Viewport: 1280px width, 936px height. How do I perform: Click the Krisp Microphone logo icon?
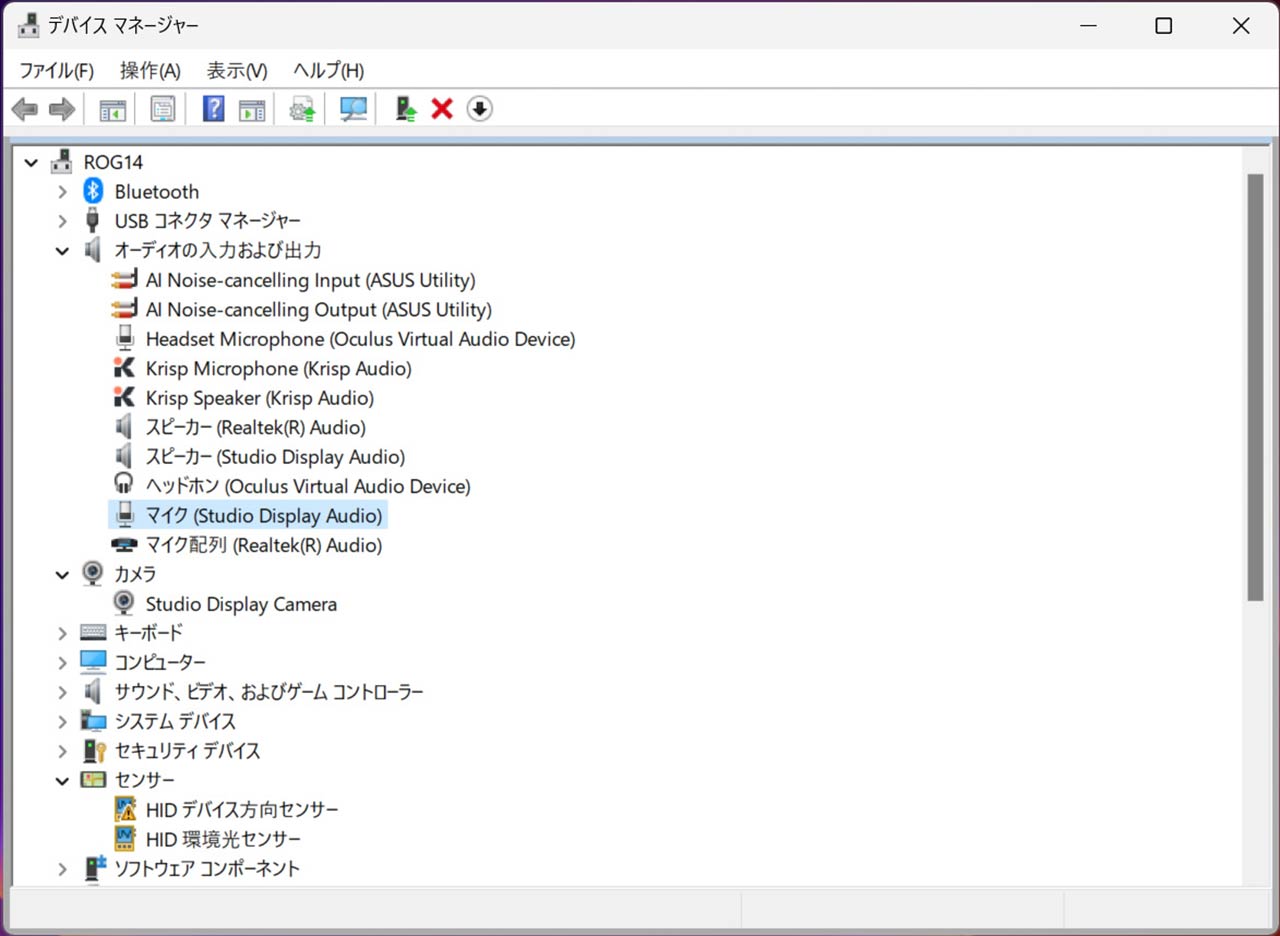tap(124, 368)
